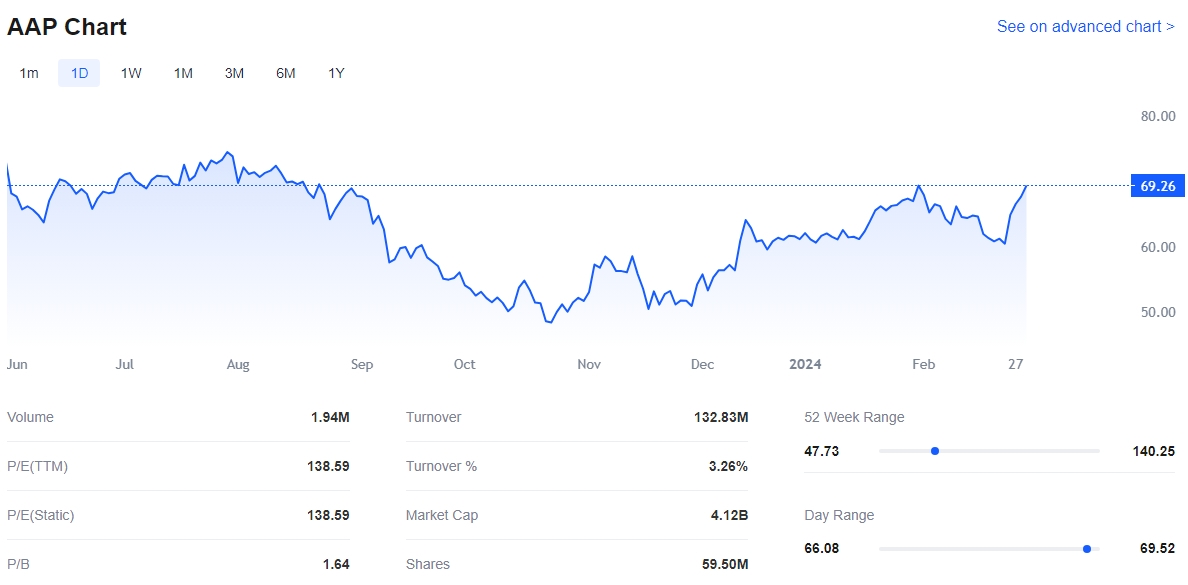The width and height of the screenshot is (1188, 585).
Task: Click the Oct label on time axis
Action: (x=464, y=365)
